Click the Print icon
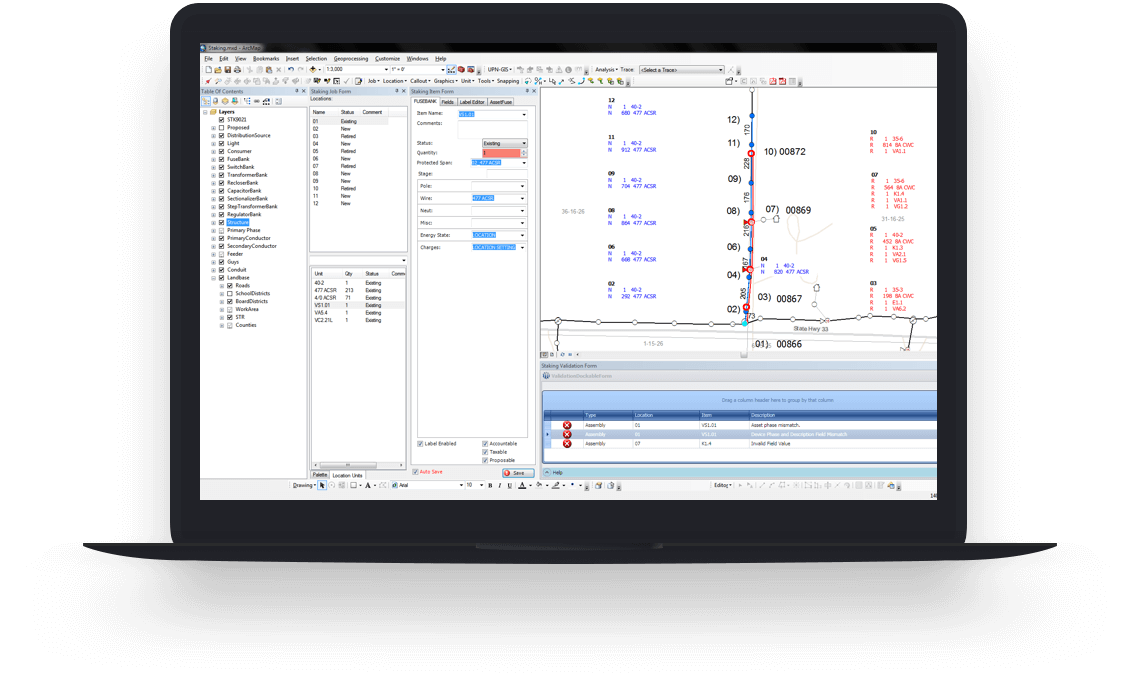Screen dimensions: 1137x673 click(x=237, y=70)
